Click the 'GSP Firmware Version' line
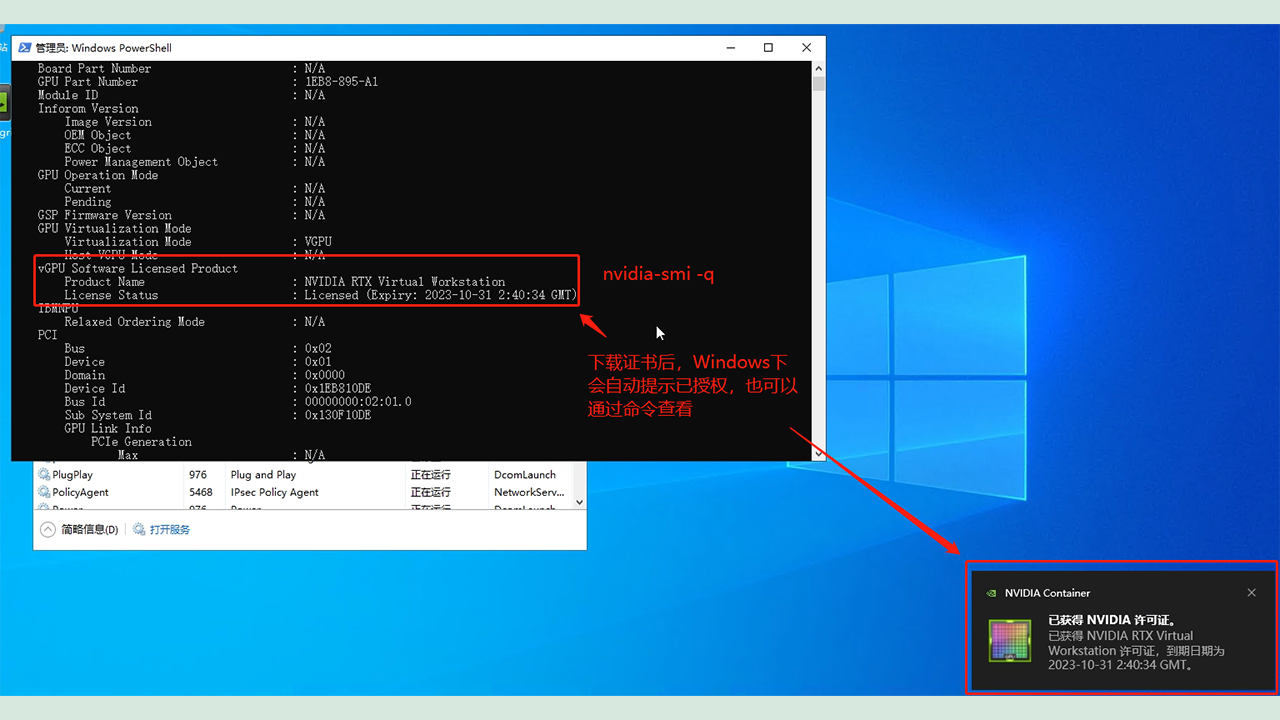1280x720 pixels. [x=181, y=215]
